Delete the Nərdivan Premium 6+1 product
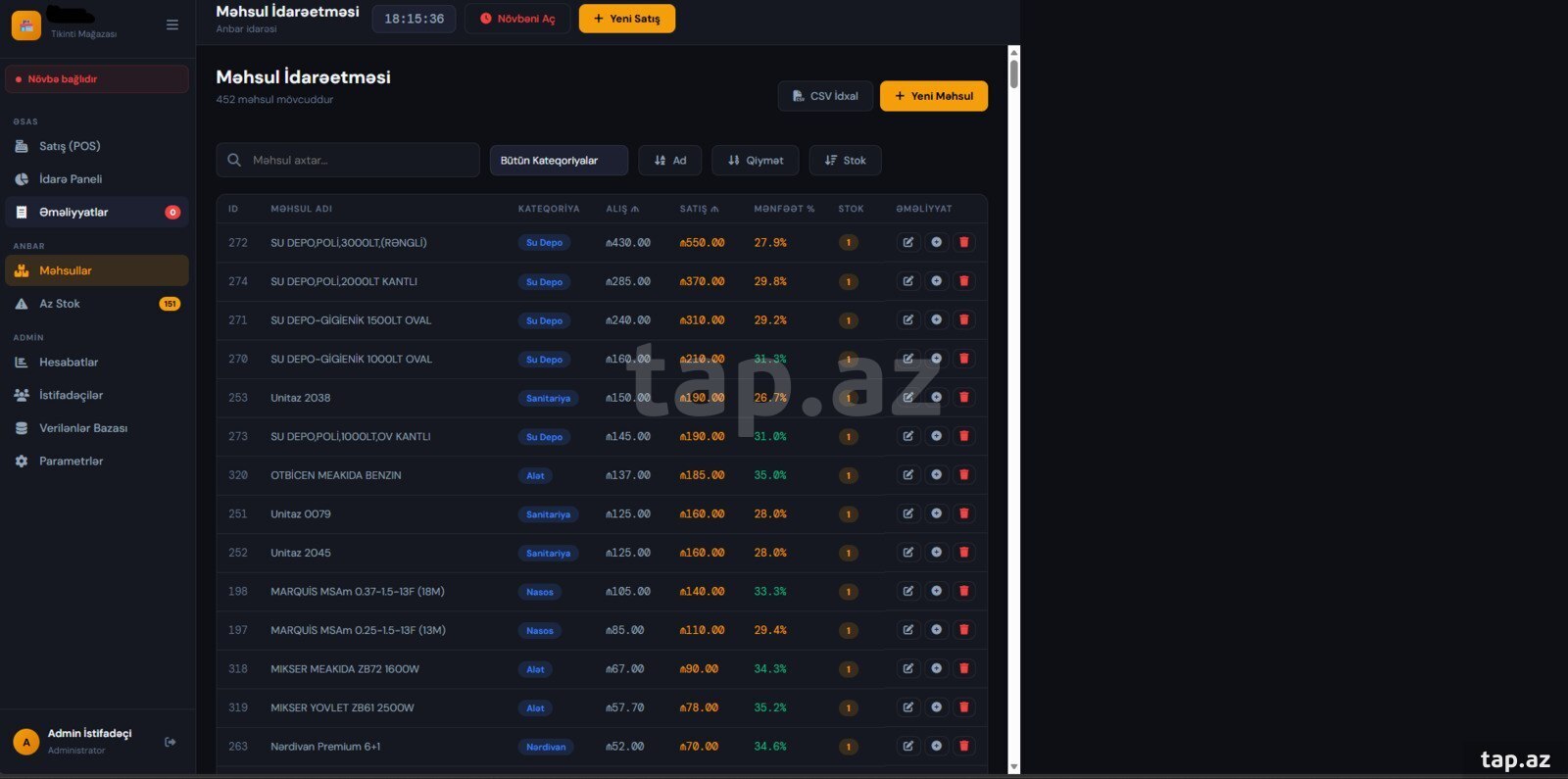1568x779 pixels. [x=964, y=746]
